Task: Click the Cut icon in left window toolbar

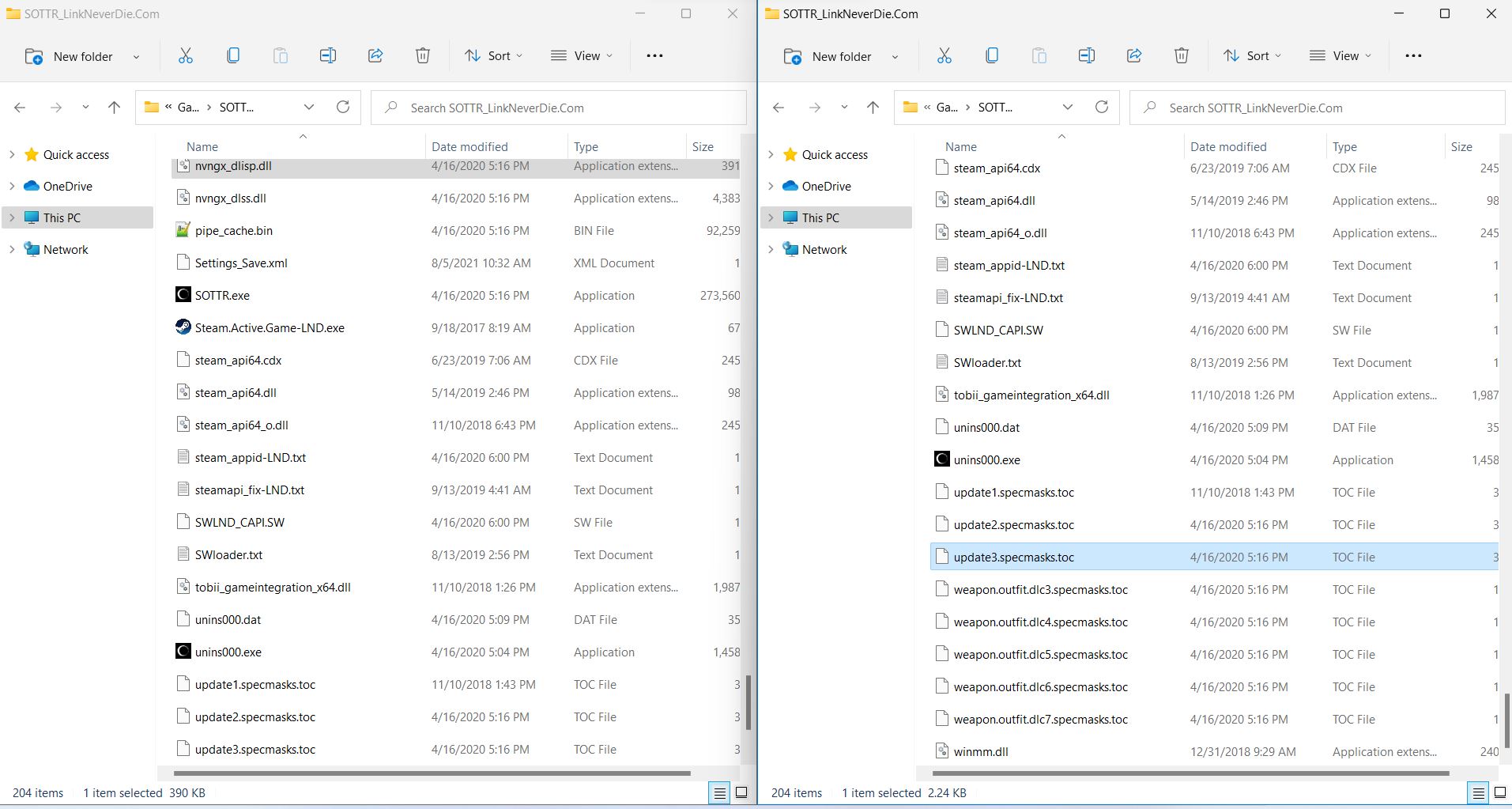Action: pos(186,55)
